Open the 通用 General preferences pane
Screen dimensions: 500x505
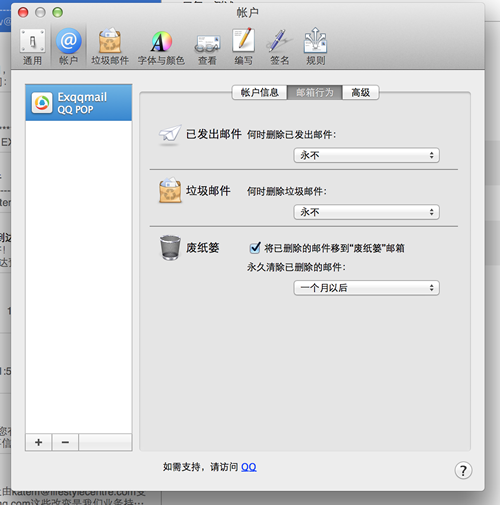[x=32, y=46]
